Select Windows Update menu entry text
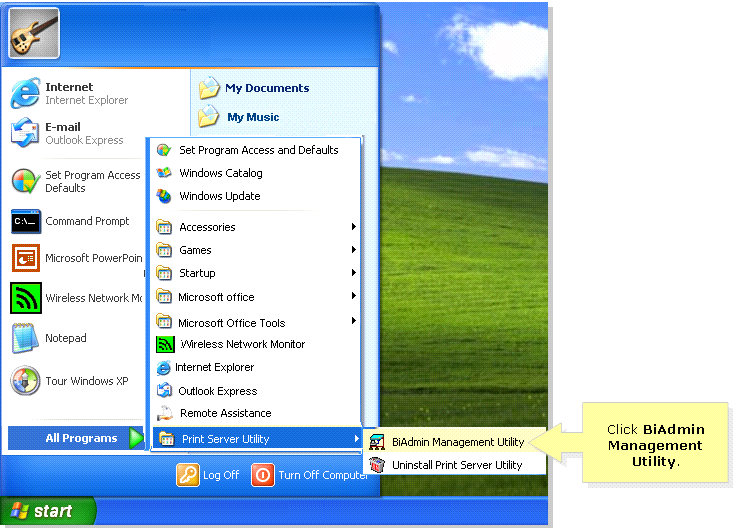This screenshot has height=528, width=735. click(220, 196)
